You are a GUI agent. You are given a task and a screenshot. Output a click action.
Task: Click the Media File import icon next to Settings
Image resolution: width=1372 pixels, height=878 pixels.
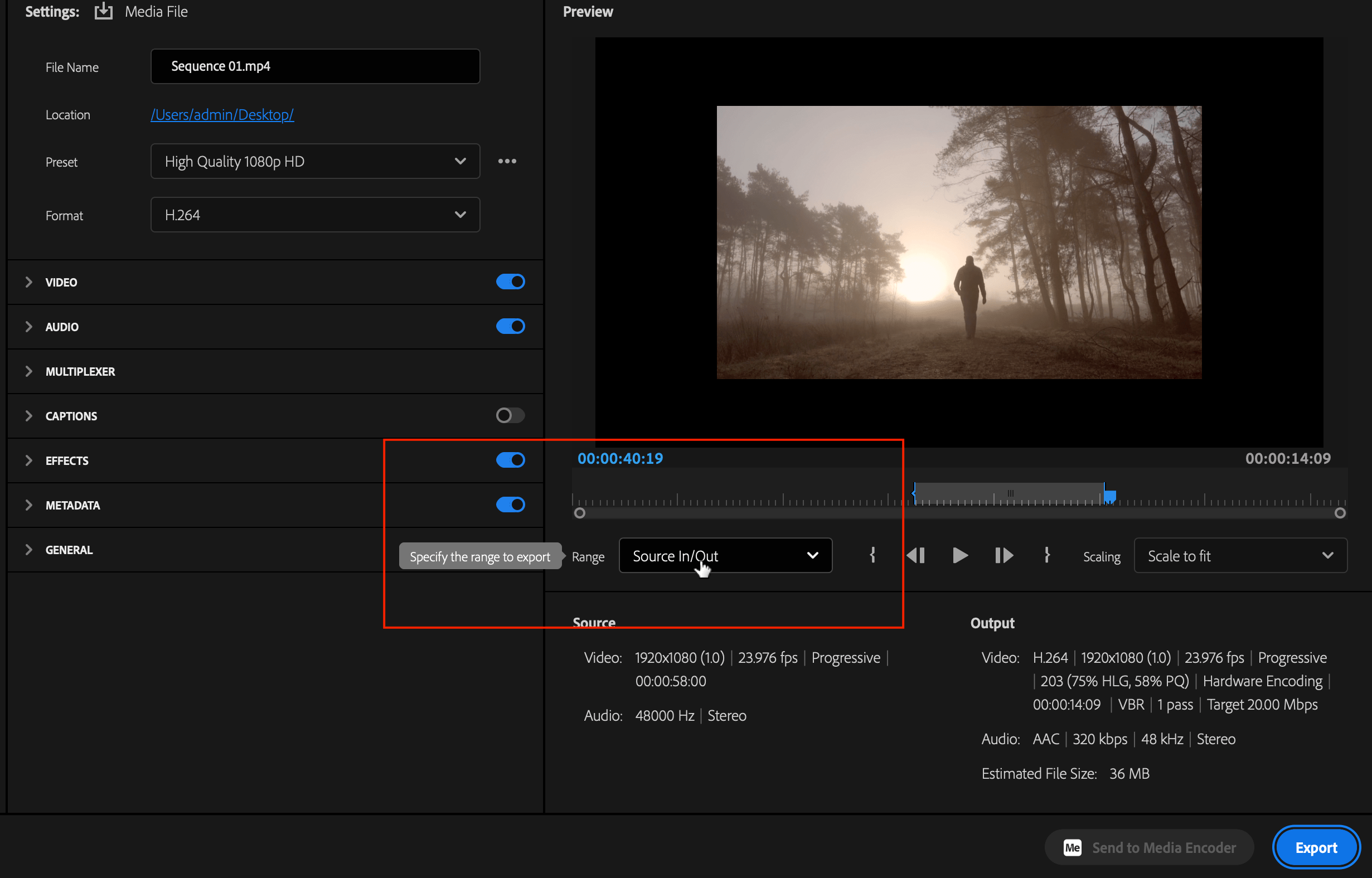pos(103,11)
